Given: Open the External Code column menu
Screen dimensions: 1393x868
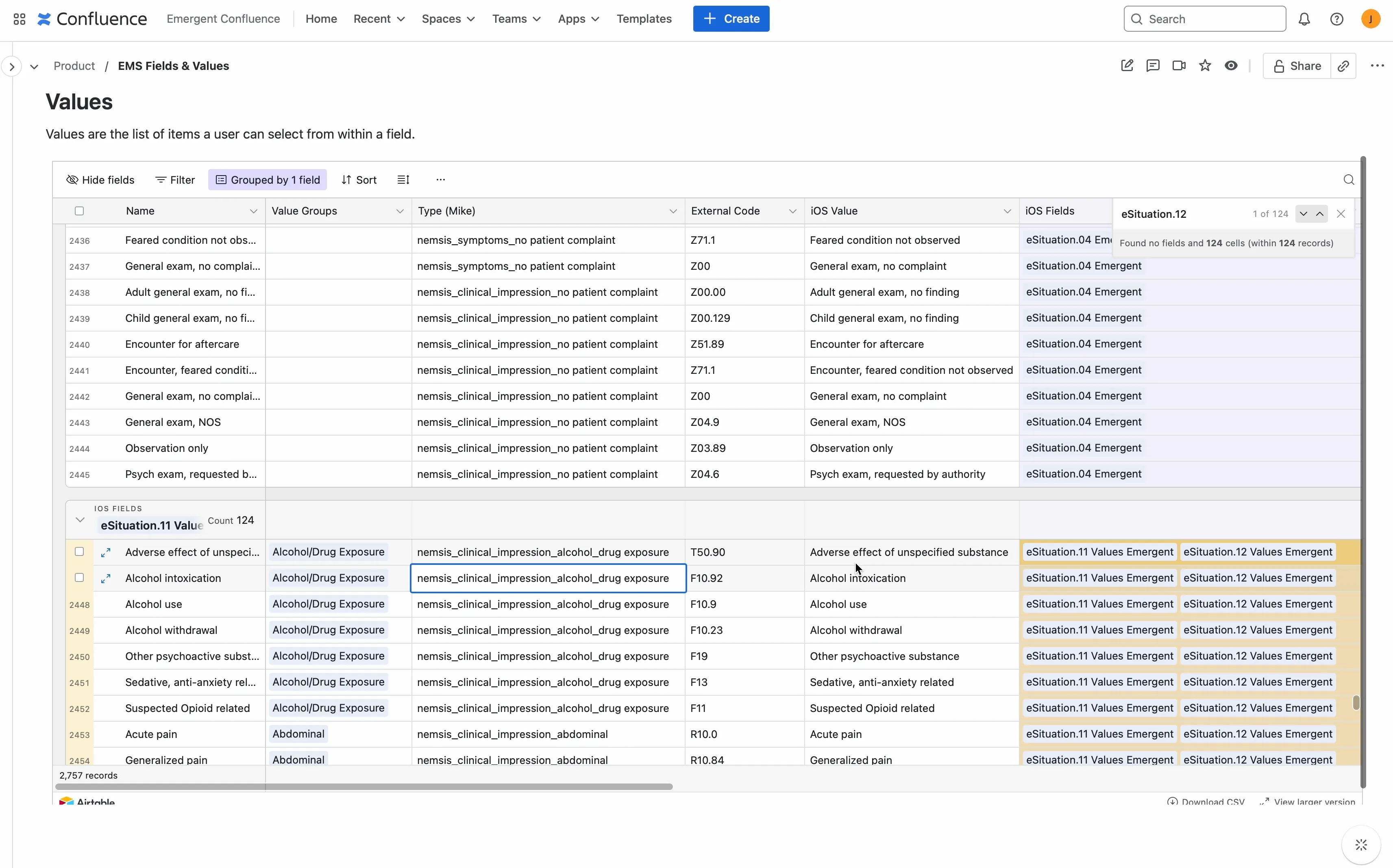Looking at the screenshot, I should click(x=792, y=211).
